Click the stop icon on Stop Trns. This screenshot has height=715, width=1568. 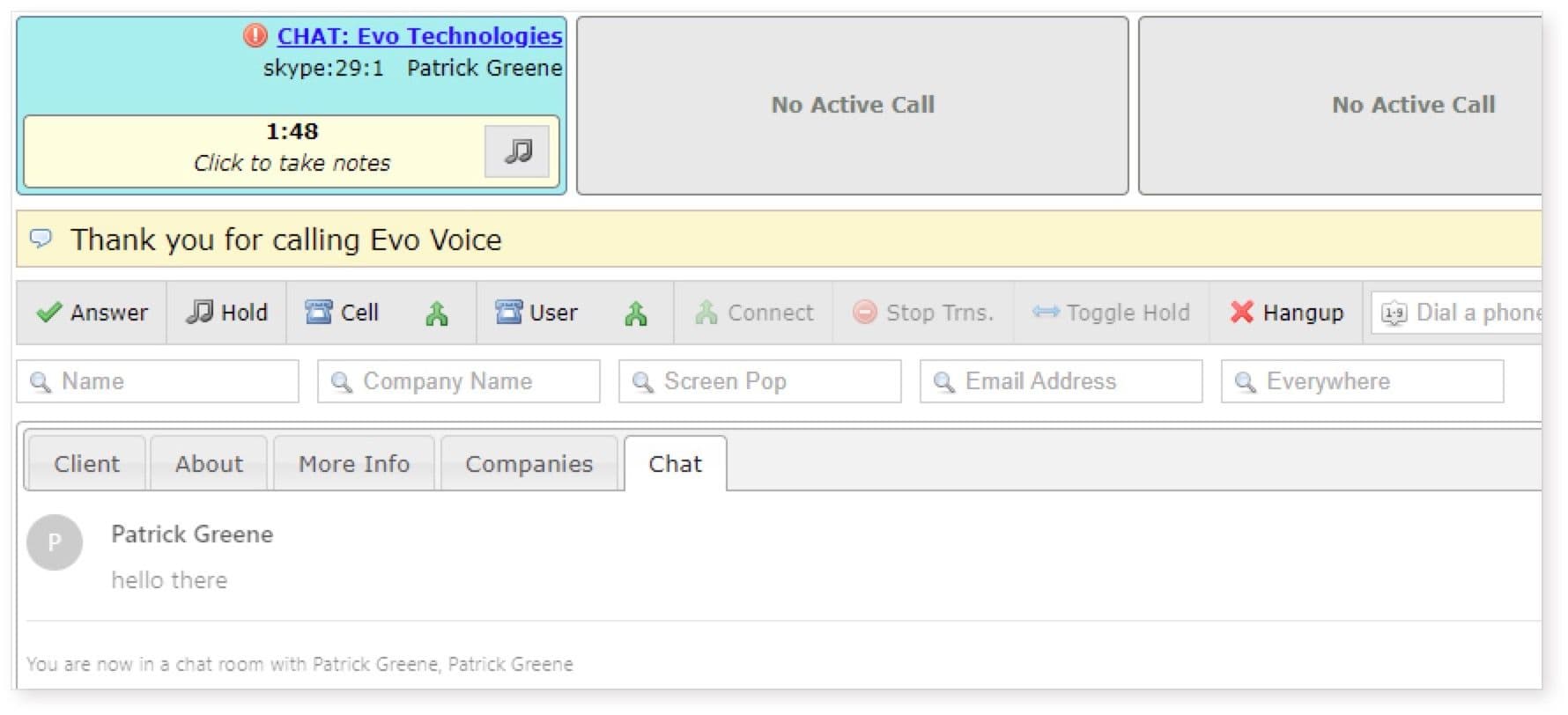865,313
